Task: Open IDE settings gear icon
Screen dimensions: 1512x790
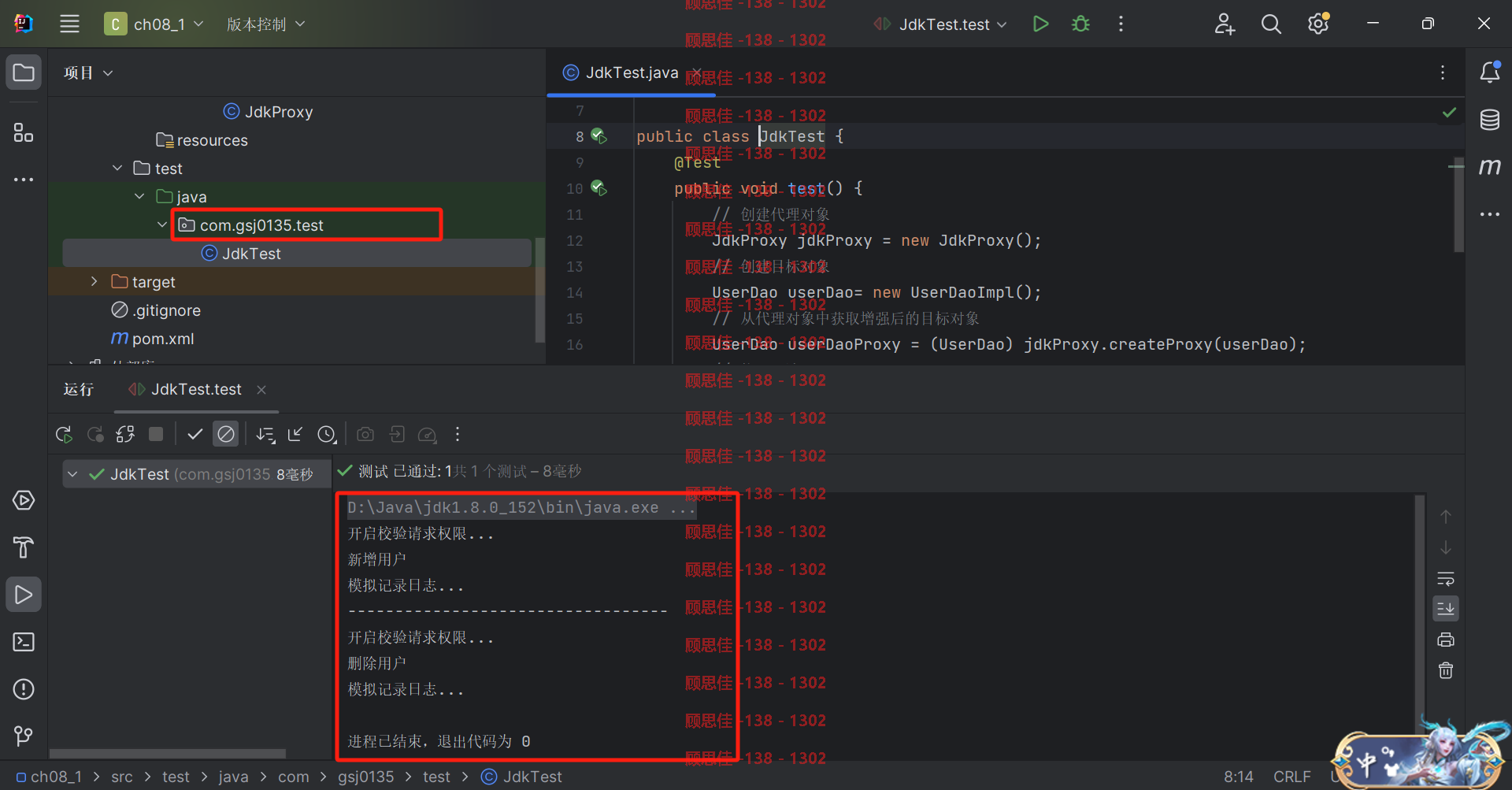Action: (1318, 24)
